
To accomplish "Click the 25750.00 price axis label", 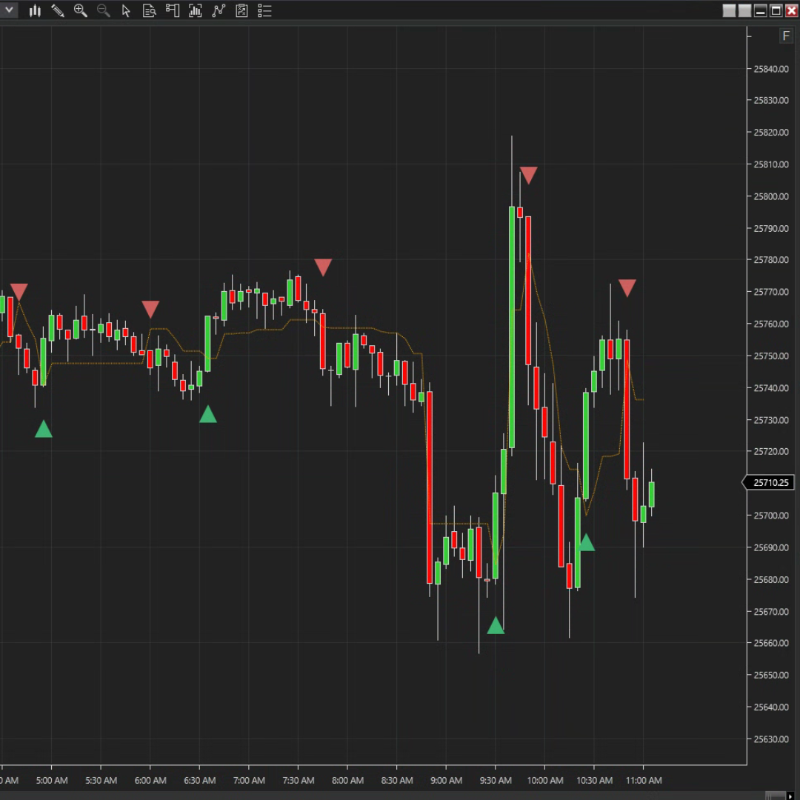I will pyautogui.click(x=770, y=356).
